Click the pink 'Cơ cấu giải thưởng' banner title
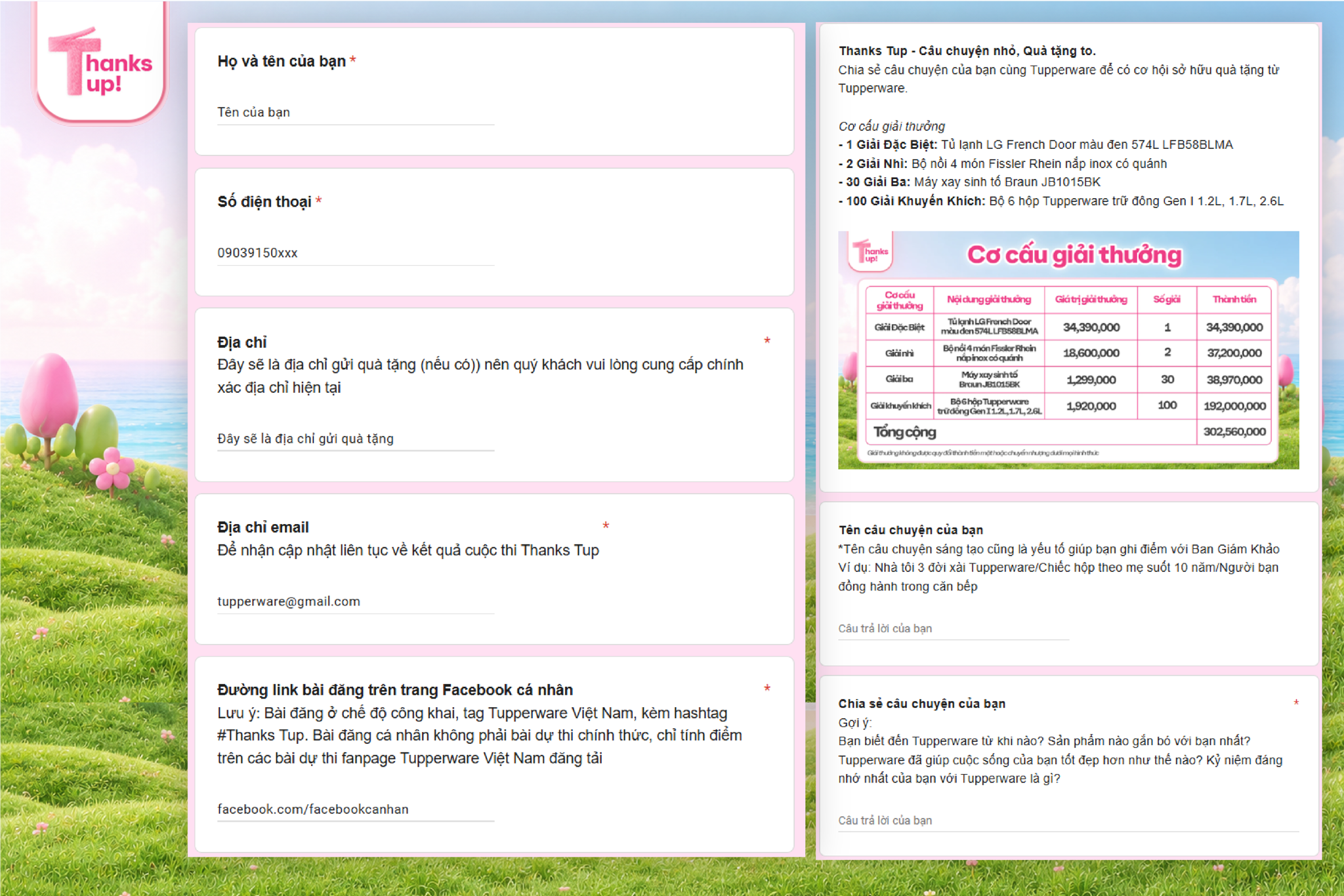This screenshot has width=1344, height=896. [x=1074, y=255]
